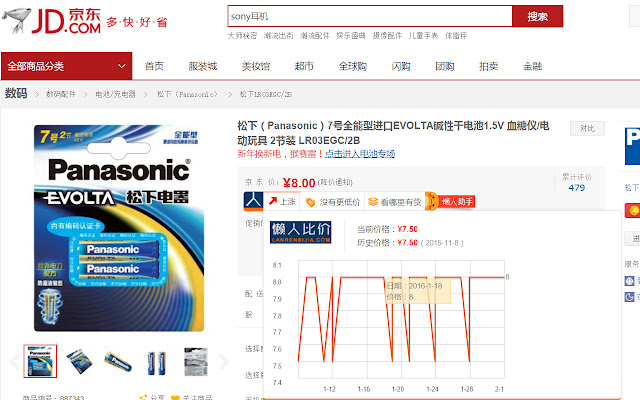Click the 479 cumulative reviews count
Viewport: 640px width, 400px height.
point(577,188)
